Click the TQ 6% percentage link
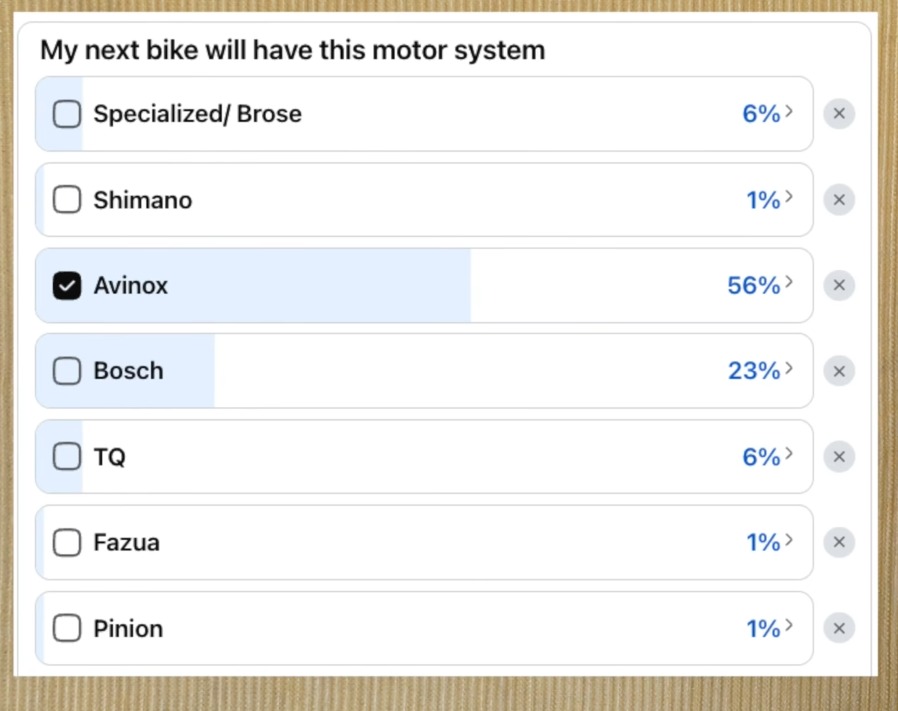Image resolution: width=898 pixels, height=711 pixels. point(761,457)
